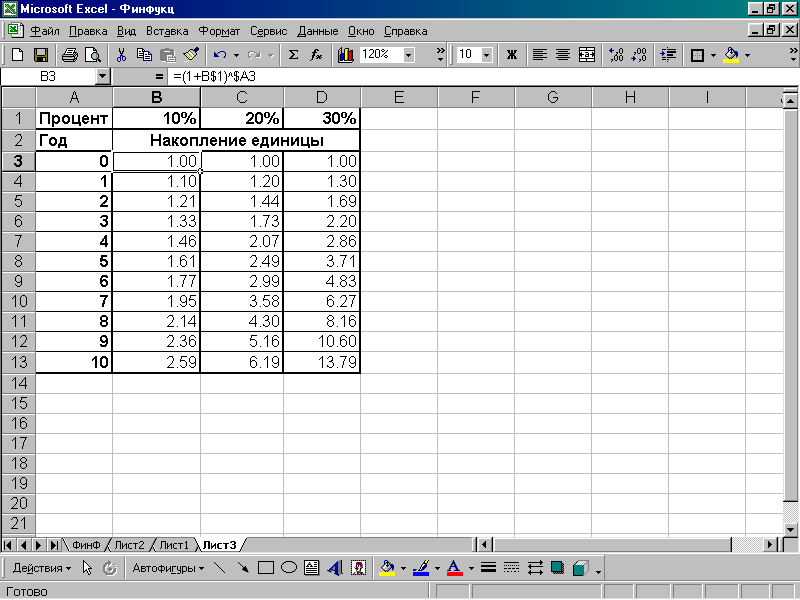The height and width of the screenshot is (600, 800).
Task: Open the Вставка menu
Action: click(x=167, y=31)
